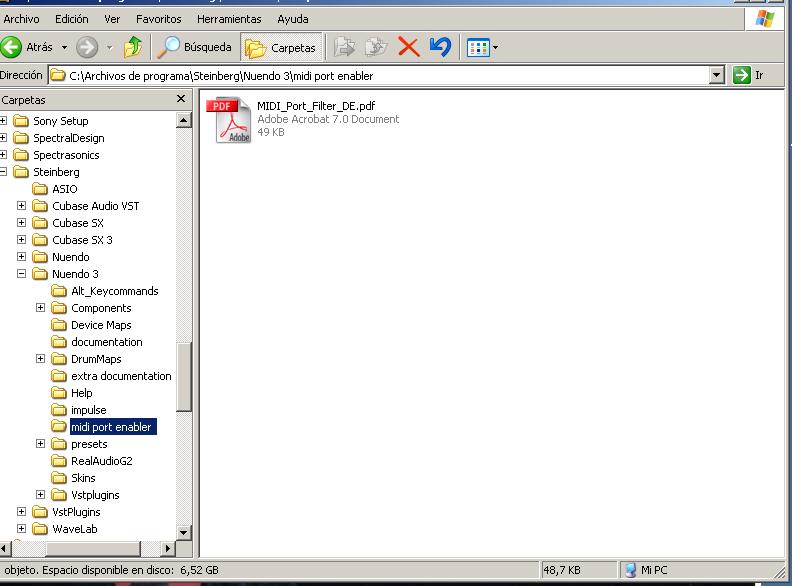Open the Herramientas menu
Screen dimensions: 792x586
(229, 19)
